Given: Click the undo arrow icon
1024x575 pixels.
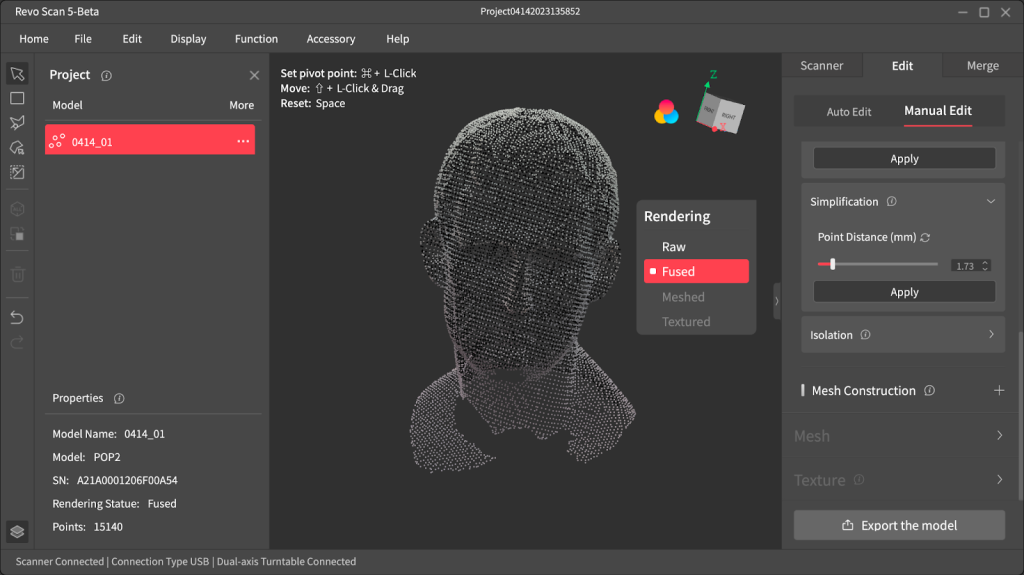Looking at the screenshot, I should [17, 318].
